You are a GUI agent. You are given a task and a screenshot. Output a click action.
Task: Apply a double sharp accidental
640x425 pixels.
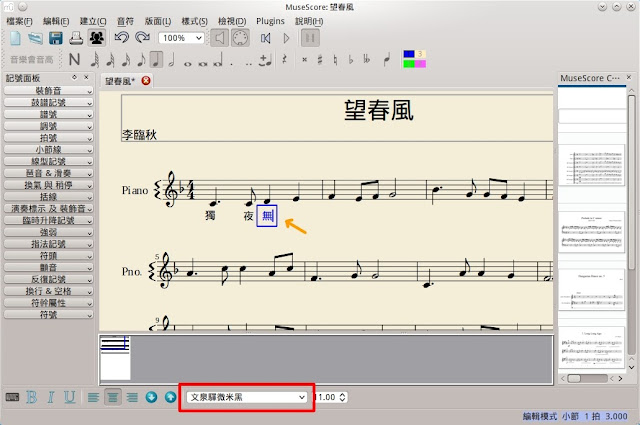pos(304,60)
